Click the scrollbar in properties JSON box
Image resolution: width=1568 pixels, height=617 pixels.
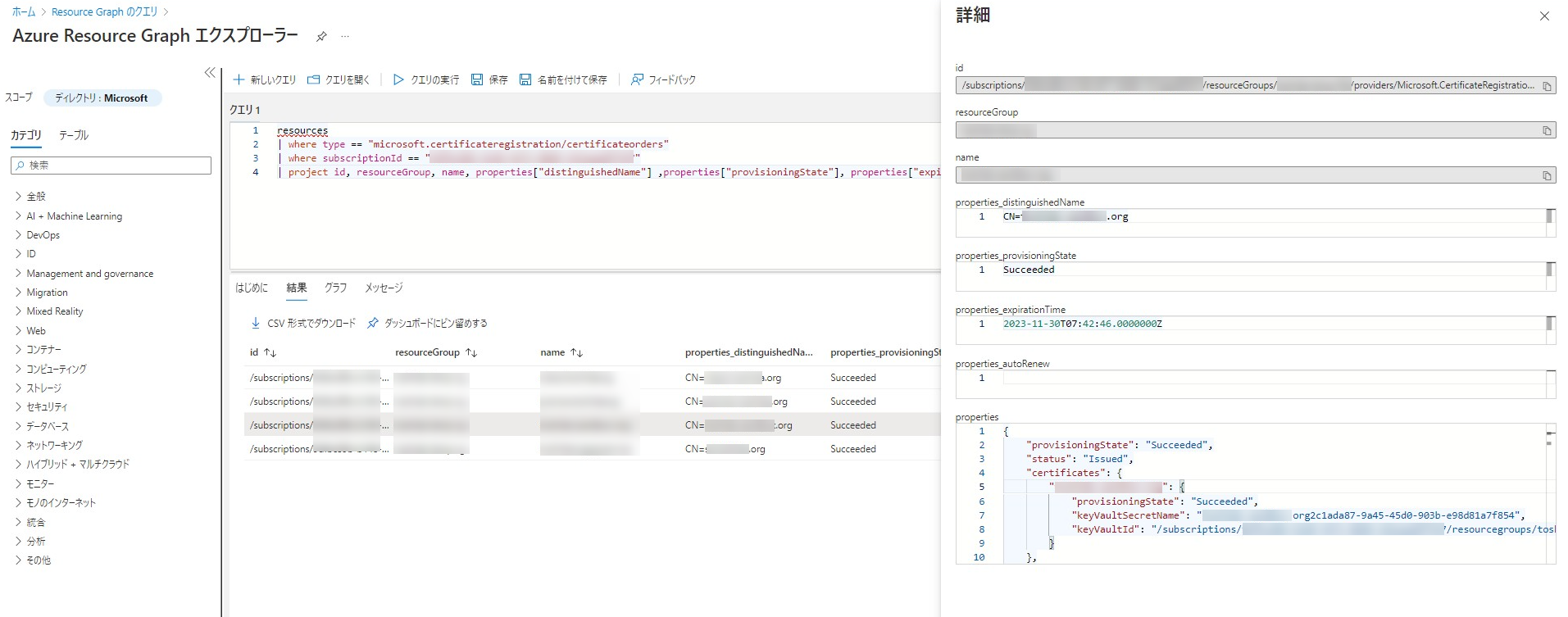[x=1550, y=493]
